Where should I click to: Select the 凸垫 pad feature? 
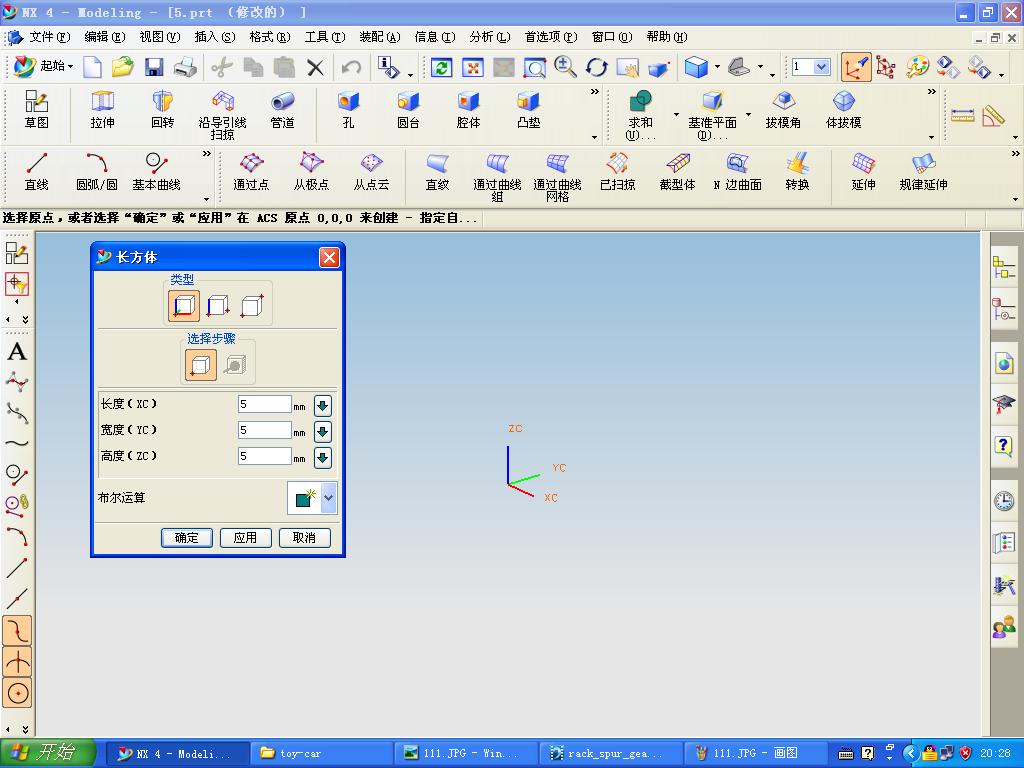[x=528, y=110]
